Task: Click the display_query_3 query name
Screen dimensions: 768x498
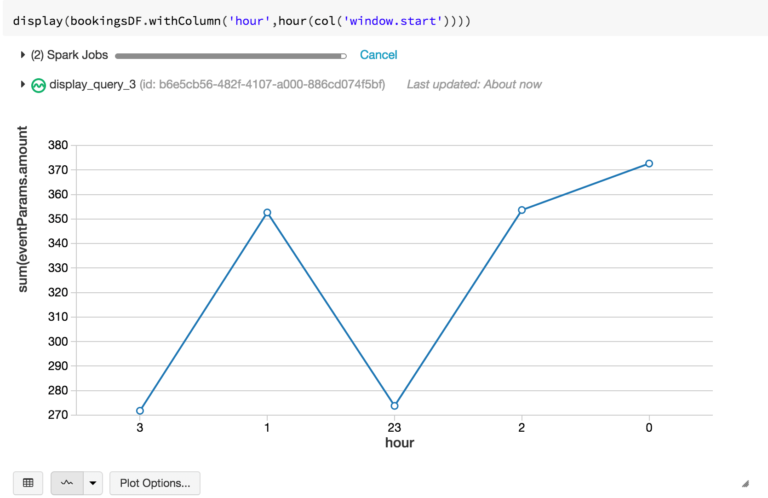Action: pyautogui.click(x=93, y=84)
